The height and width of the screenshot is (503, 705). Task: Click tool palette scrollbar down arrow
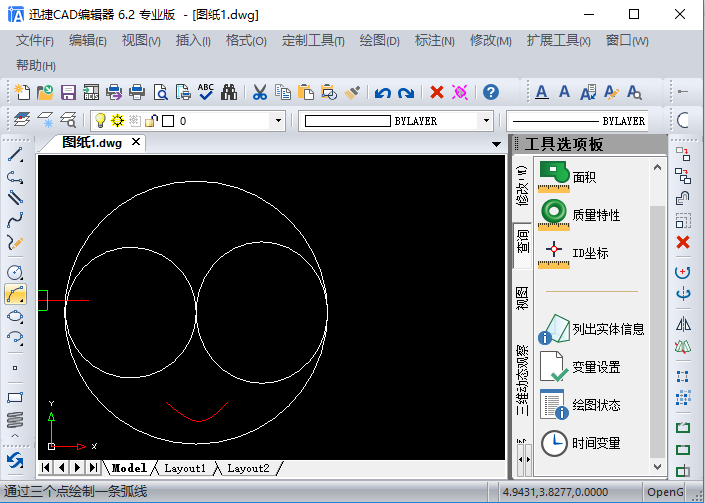tap(657, 467)
